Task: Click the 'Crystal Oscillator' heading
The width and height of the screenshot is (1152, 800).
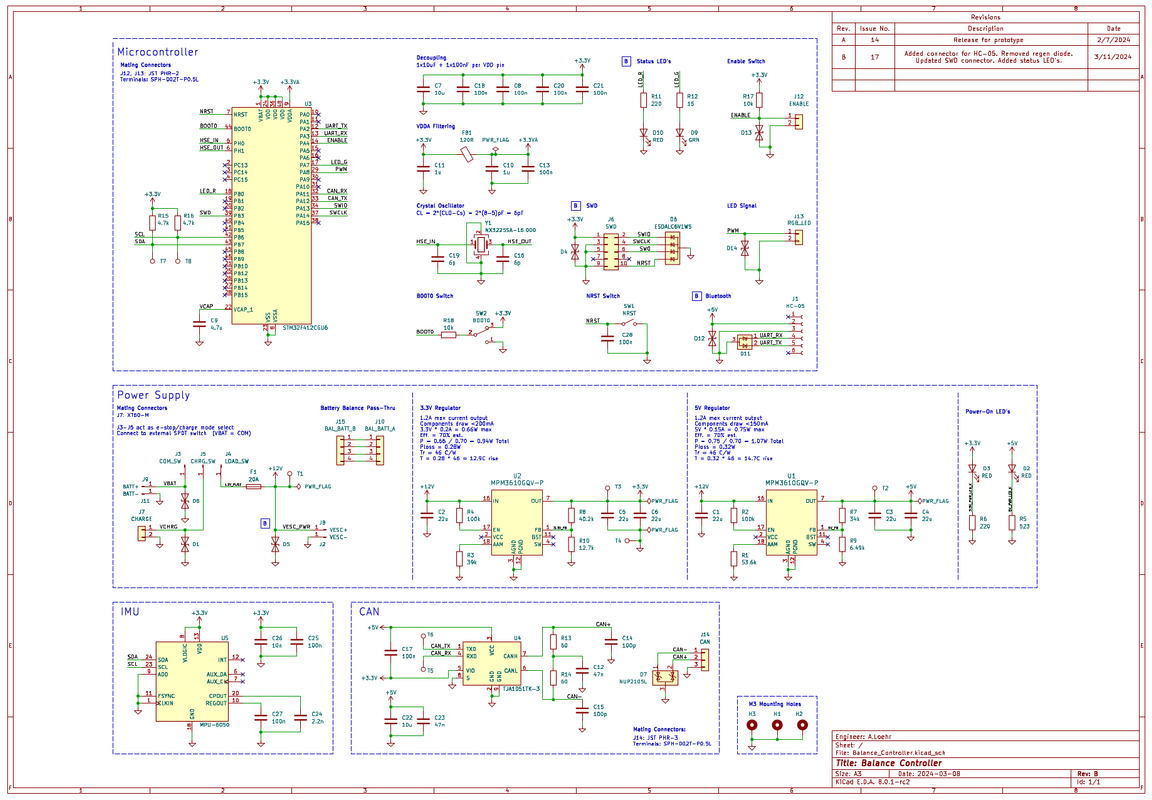Action: (440, 206)
